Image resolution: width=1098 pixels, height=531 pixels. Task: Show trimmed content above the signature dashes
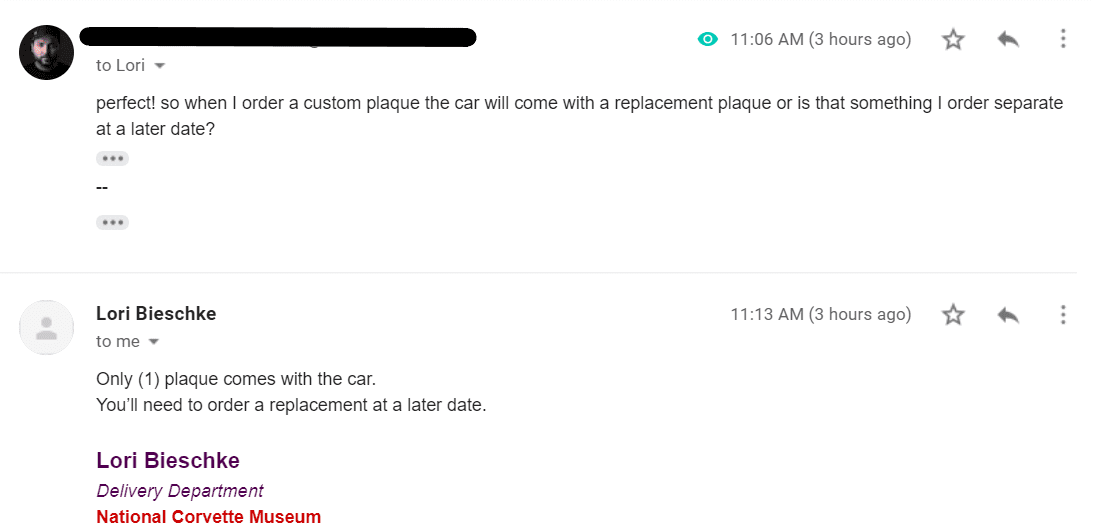(x=112, y=159)
